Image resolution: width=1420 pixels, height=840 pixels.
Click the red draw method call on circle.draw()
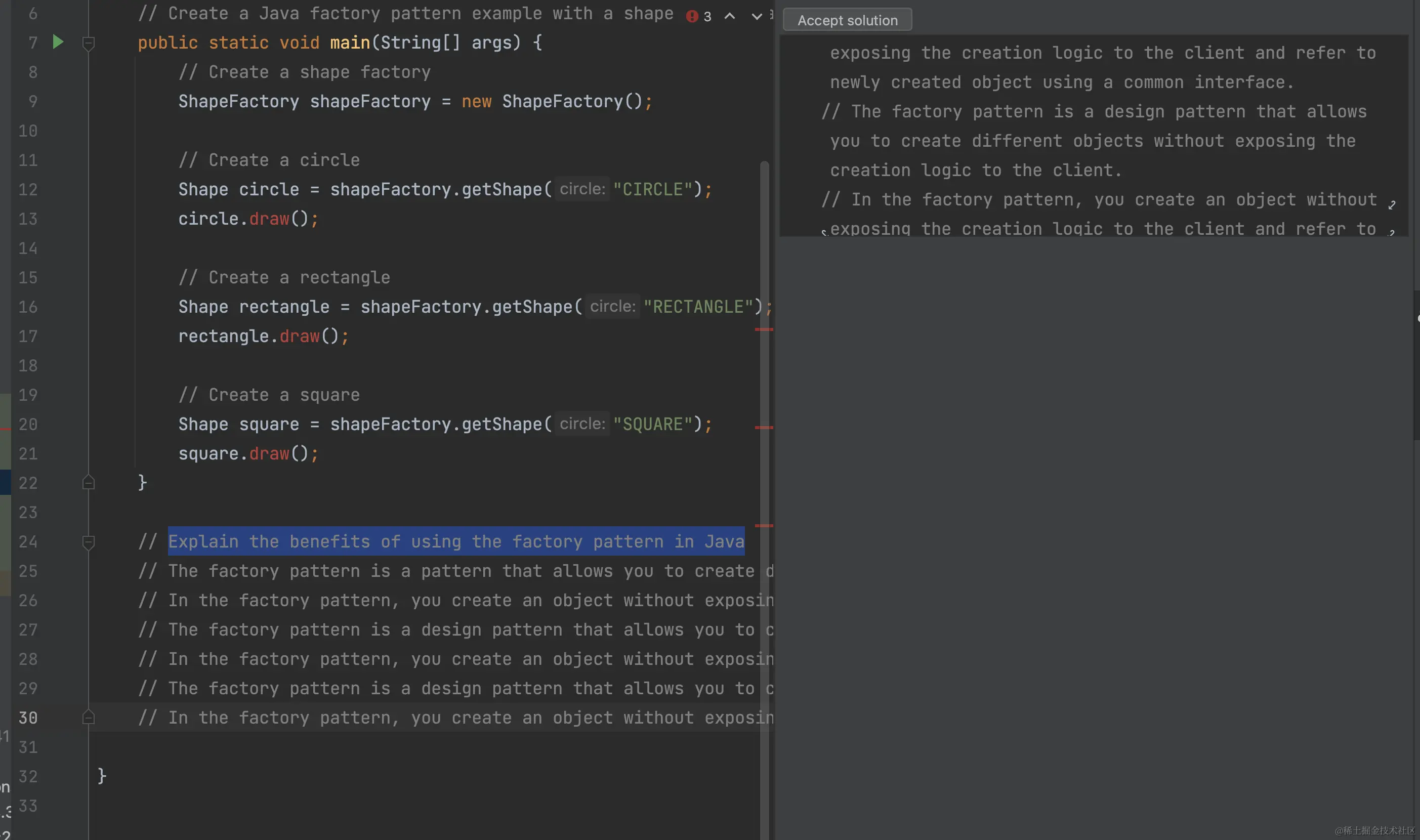269,219
